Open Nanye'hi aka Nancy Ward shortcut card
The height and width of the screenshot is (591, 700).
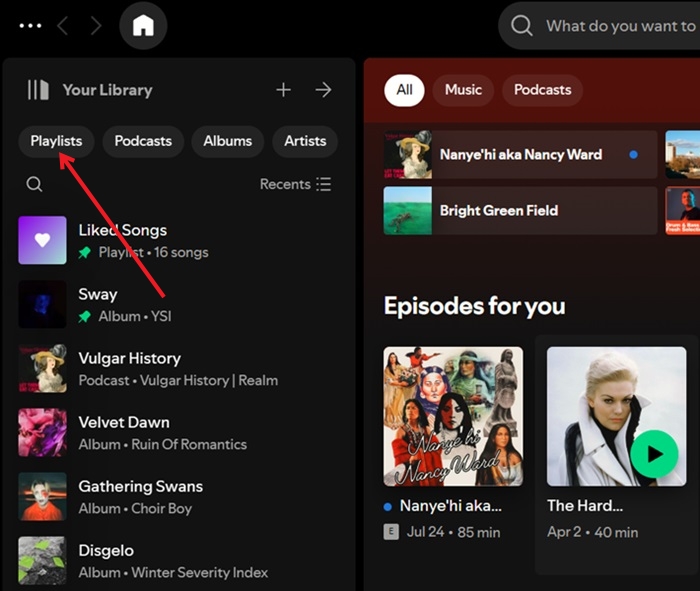click(521, 154)
